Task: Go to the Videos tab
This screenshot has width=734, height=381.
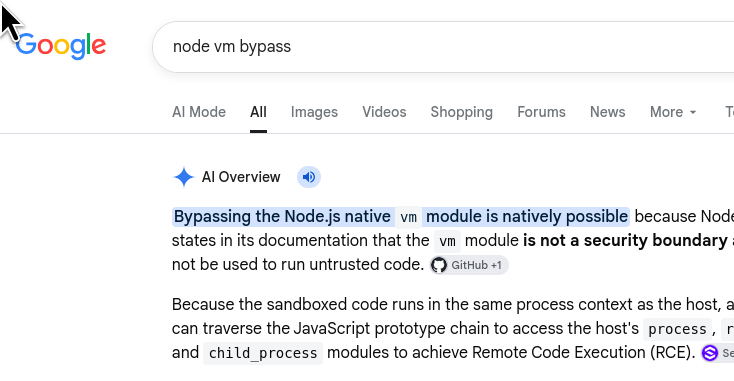Action: click(384, 112)
